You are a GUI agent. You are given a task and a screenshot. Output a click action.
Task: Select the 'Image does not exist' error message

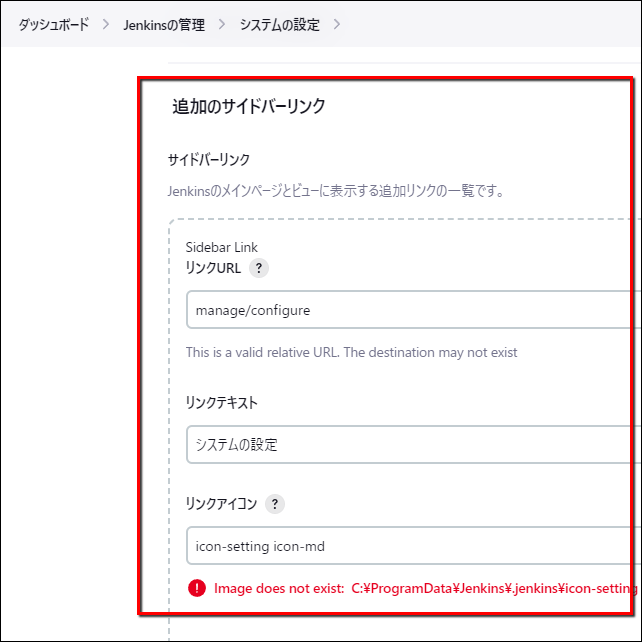click(x=426, y=588)
